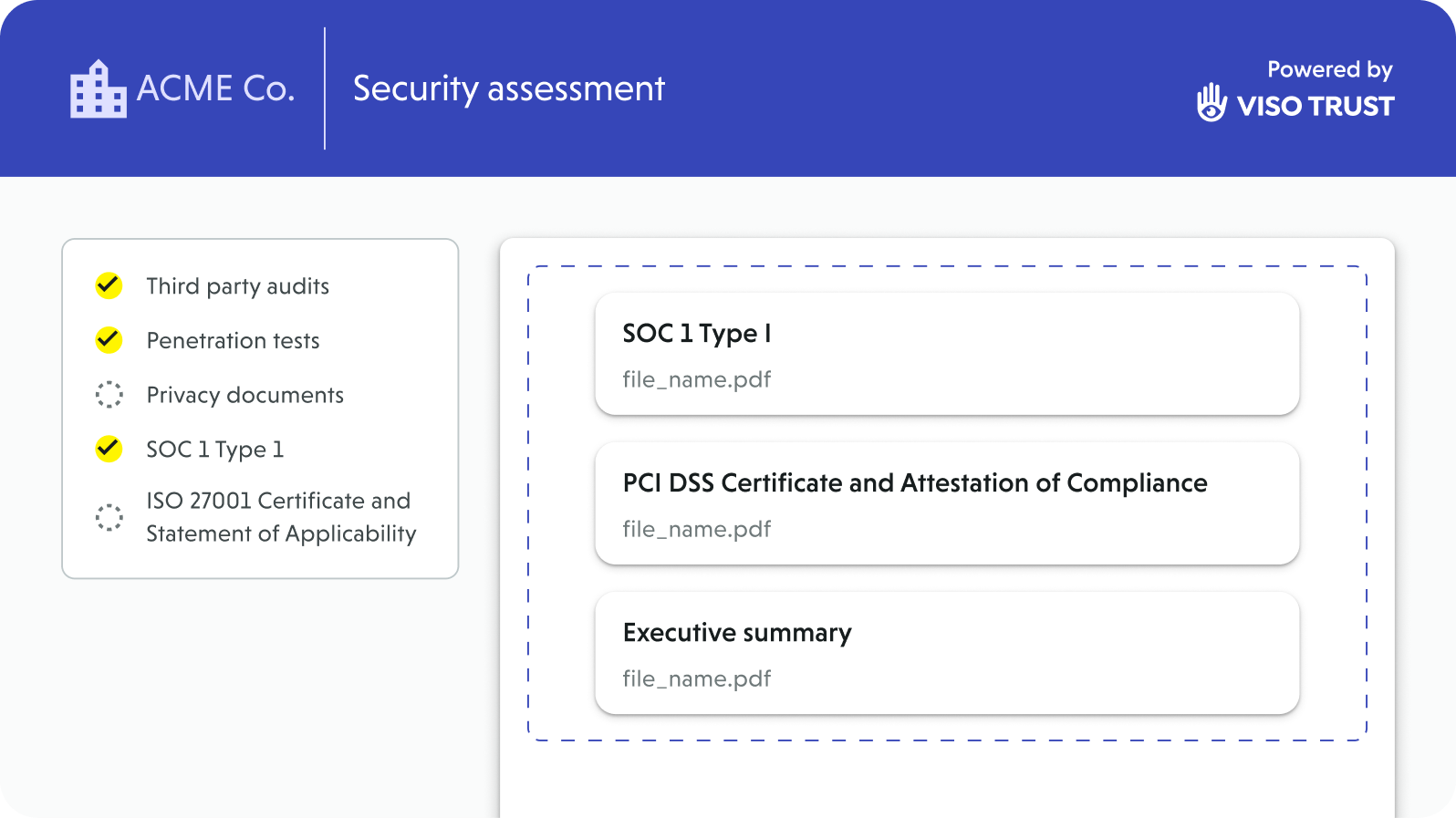The width and height of the screenshot is (1456, 818).
Task: Click the yellow checkmark beside Penetration tests
Action: (x=109, y=340)
